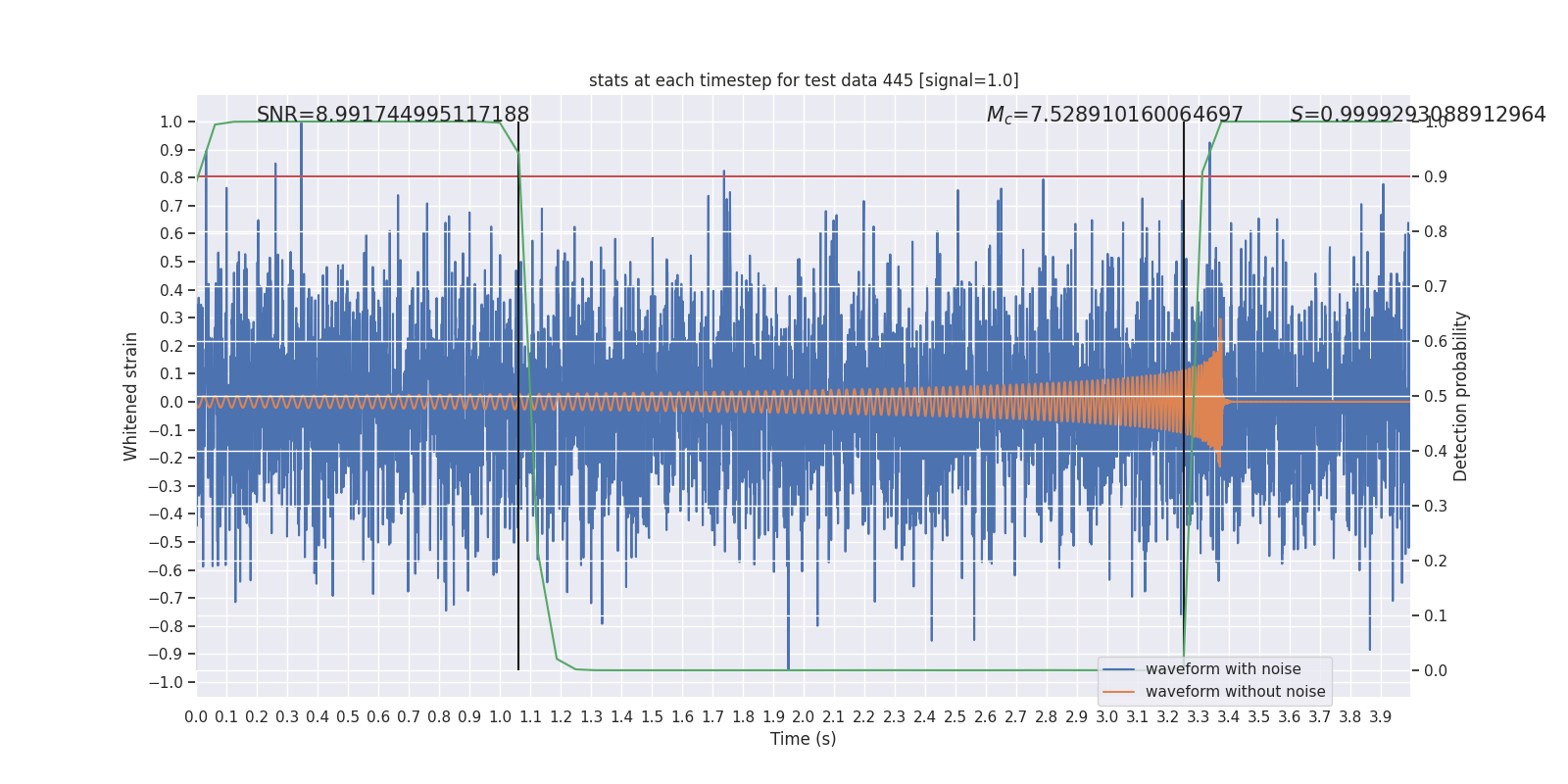Select the 0.8 tick on the Detection probability axis

[1436, 231]
